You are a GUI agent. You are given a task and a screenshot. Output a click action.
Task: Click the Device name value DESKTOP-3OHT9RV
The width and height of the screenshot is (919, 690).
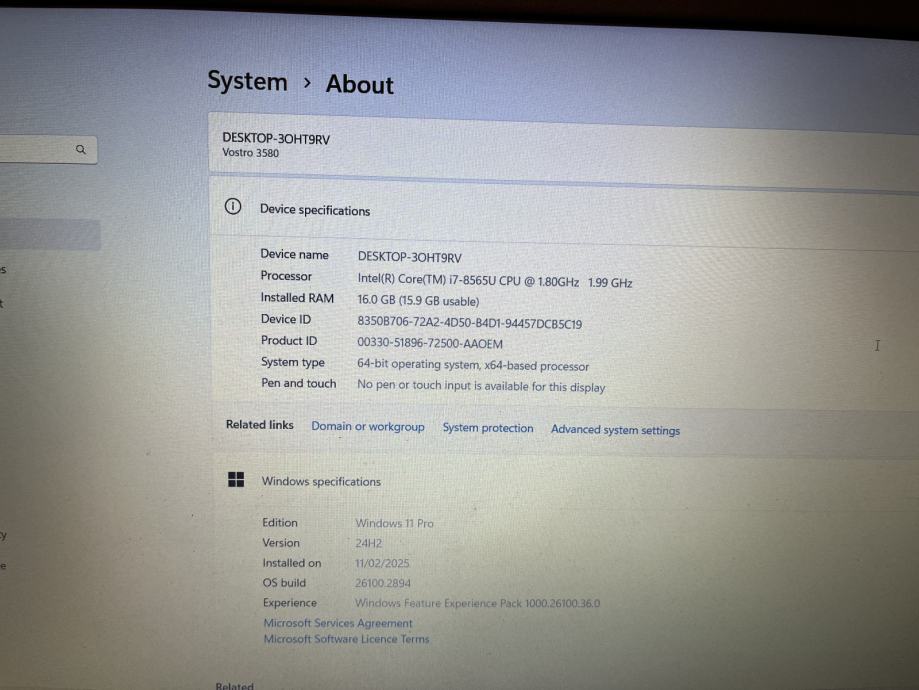click(410, 257)
